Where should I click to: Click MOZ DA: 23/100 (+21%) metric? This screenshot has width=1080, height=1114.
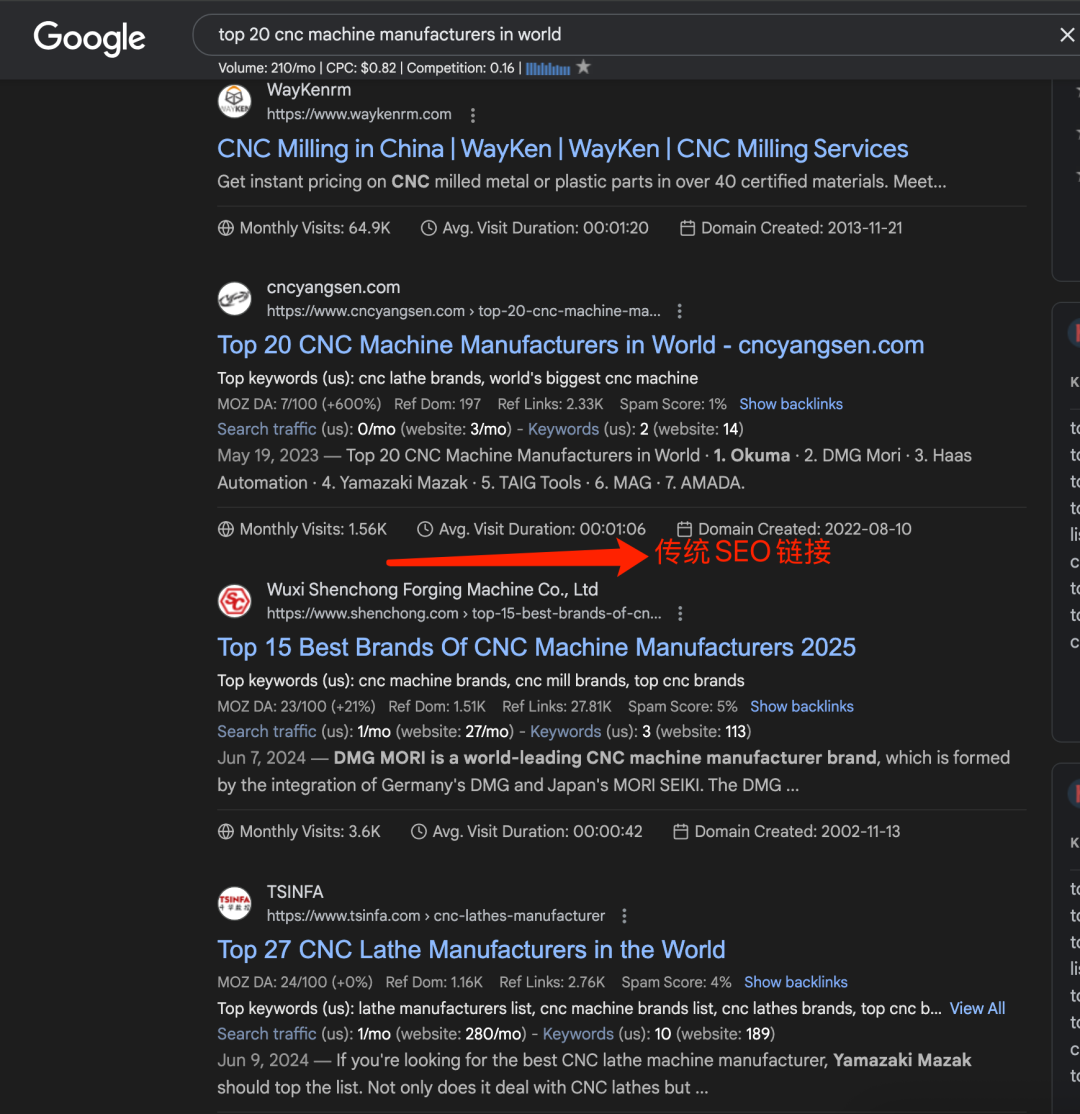click(296, 706)
